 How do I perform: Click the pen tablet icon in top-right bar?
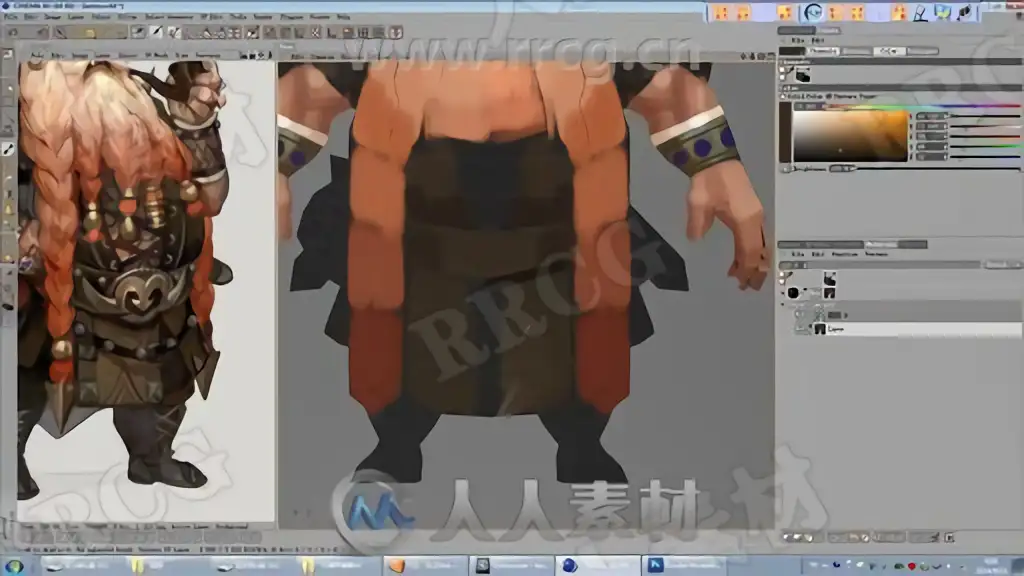pyautogui.click(x=920, y=12)
